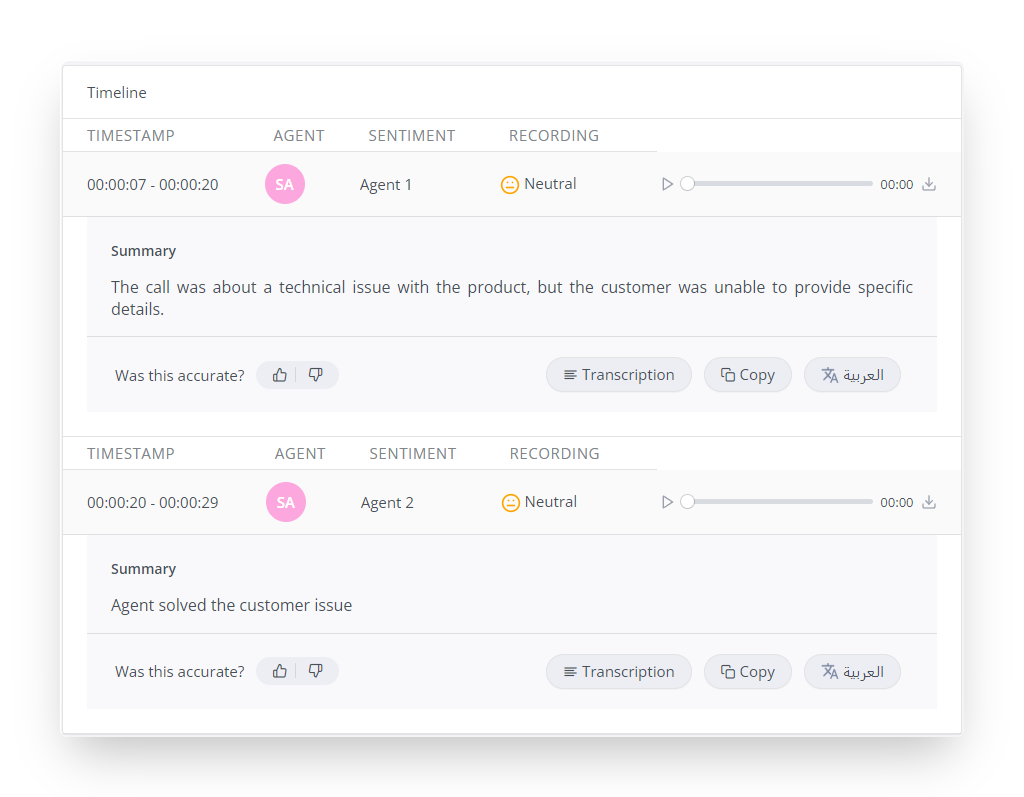Open Transcription for Agent 2 segment
1024x797 pixels.
(x=618, y=672)
